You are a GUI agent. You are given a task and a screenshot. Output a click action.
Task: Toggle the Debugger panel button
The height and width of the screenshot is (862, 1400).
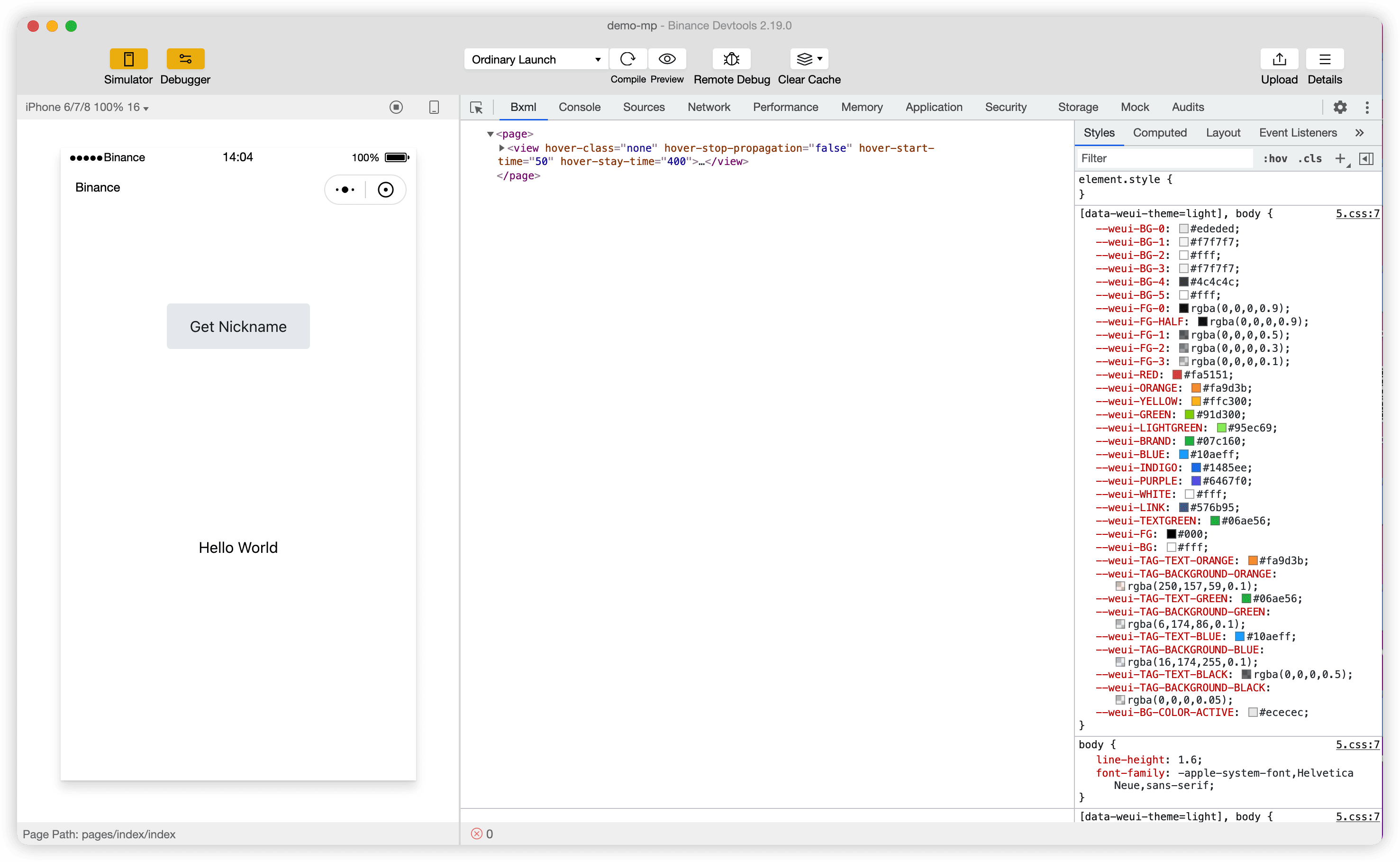pyautogui.click(x=185, y=59)
